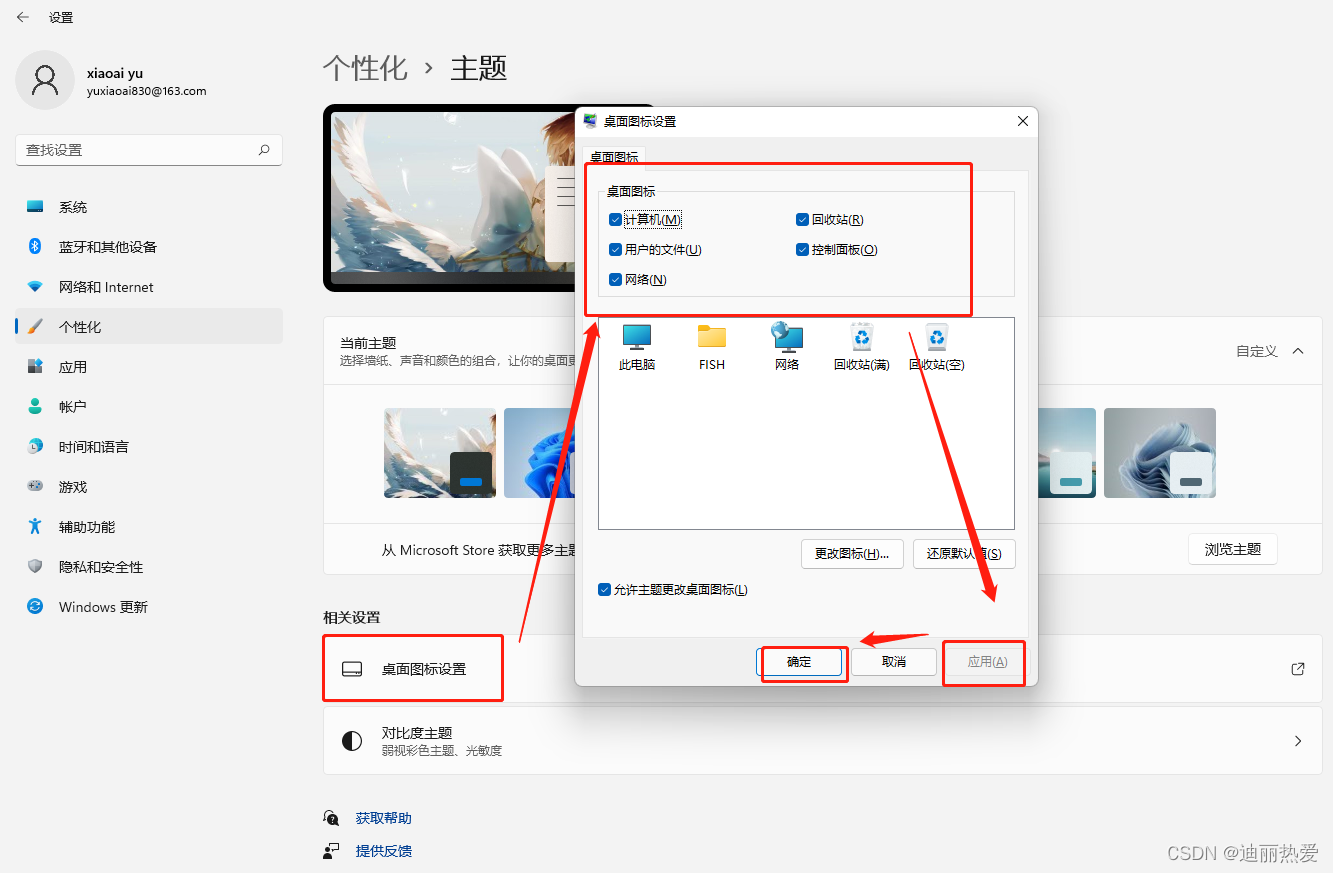Click the search magnifier icon
The image size is (1333, 873).
tap(264, 150)
